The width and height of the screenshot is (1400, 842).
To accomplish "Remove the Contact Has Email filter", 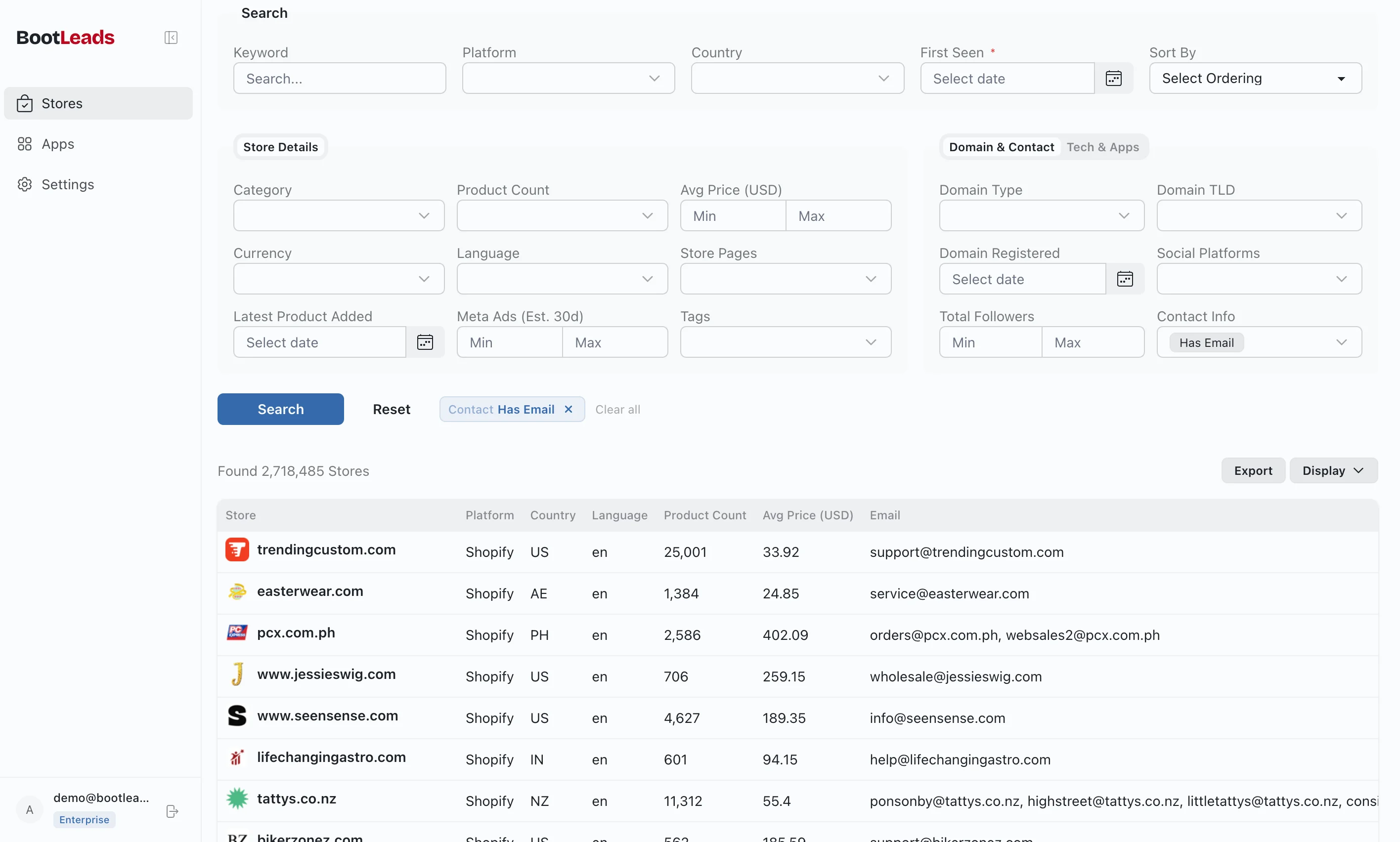I will (569, 409).
